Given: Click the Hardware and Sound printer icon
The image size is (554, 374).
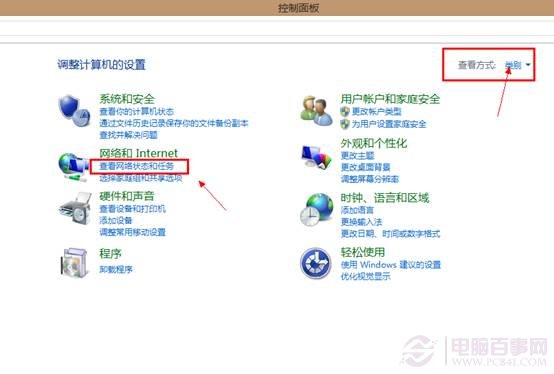Looking at the screenshot, I should tap(75, 208).
